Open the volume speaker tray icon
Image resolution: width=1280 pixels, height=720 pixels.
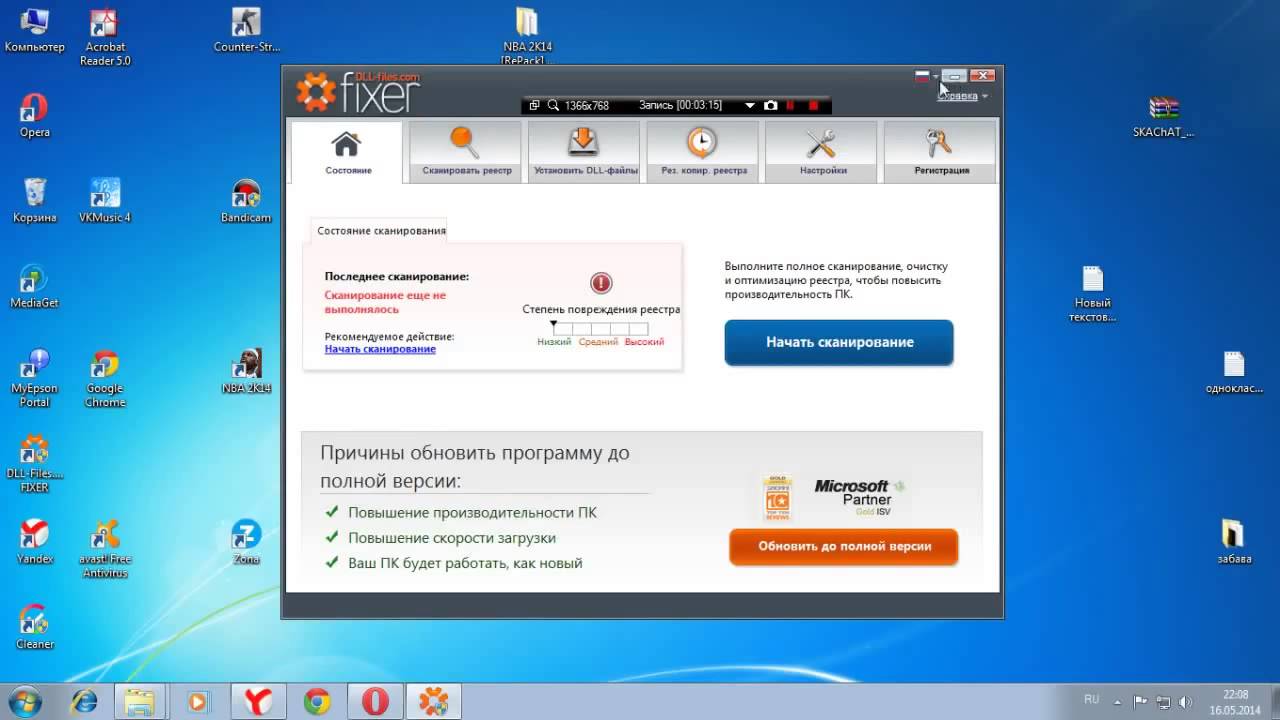(x=1185, y=701)
